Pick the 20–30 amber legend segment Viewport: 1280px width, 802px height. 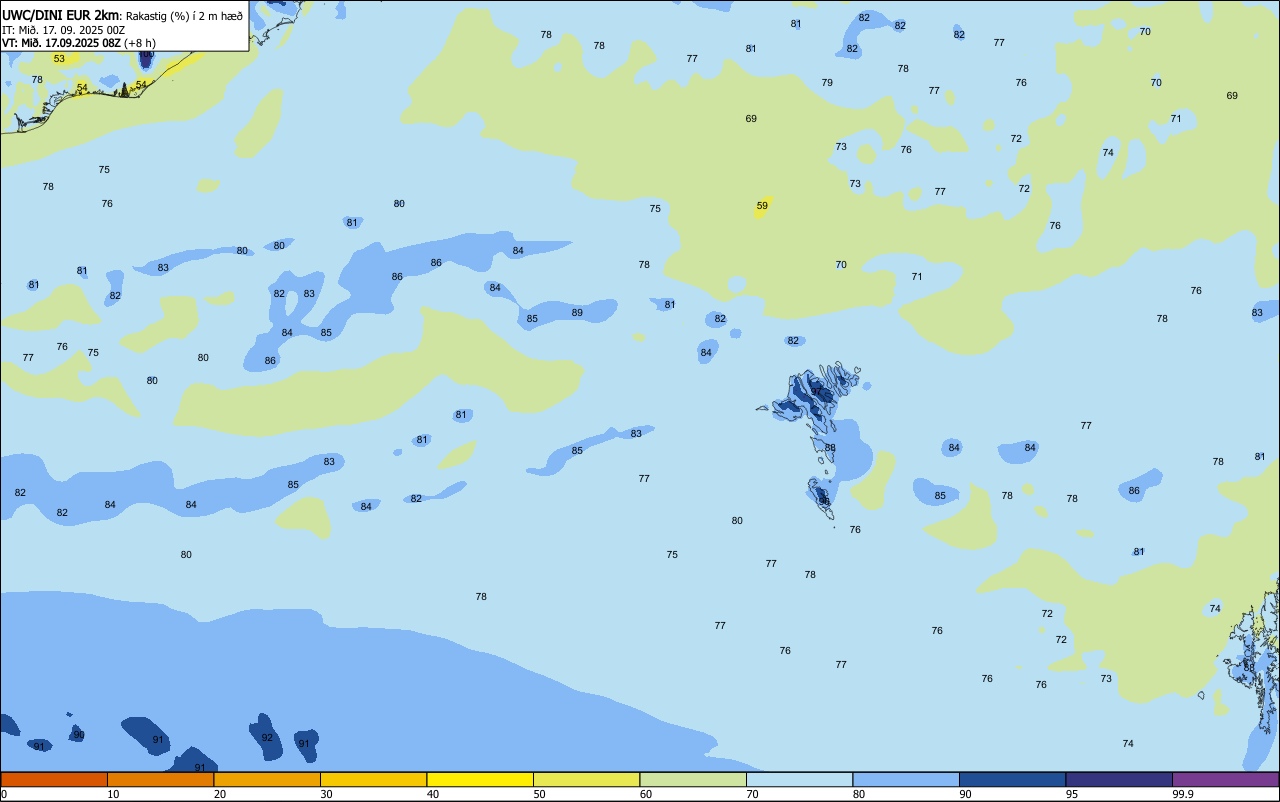pos(267,779)
